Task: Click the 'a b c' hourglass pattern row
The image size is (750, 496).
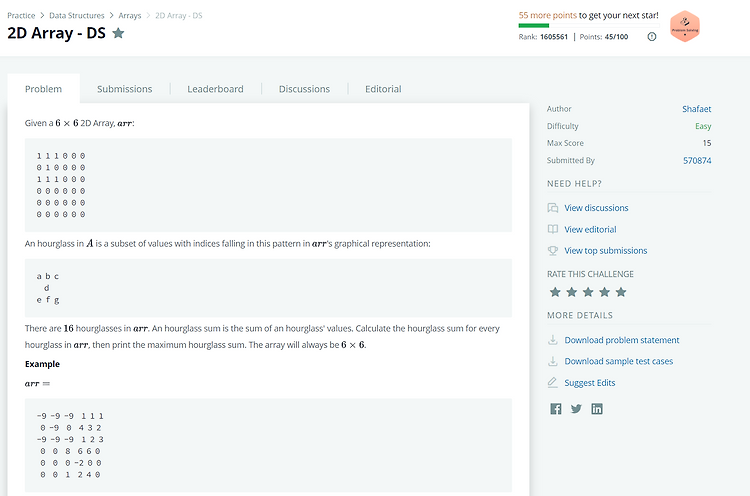Action: coord(48,276)
